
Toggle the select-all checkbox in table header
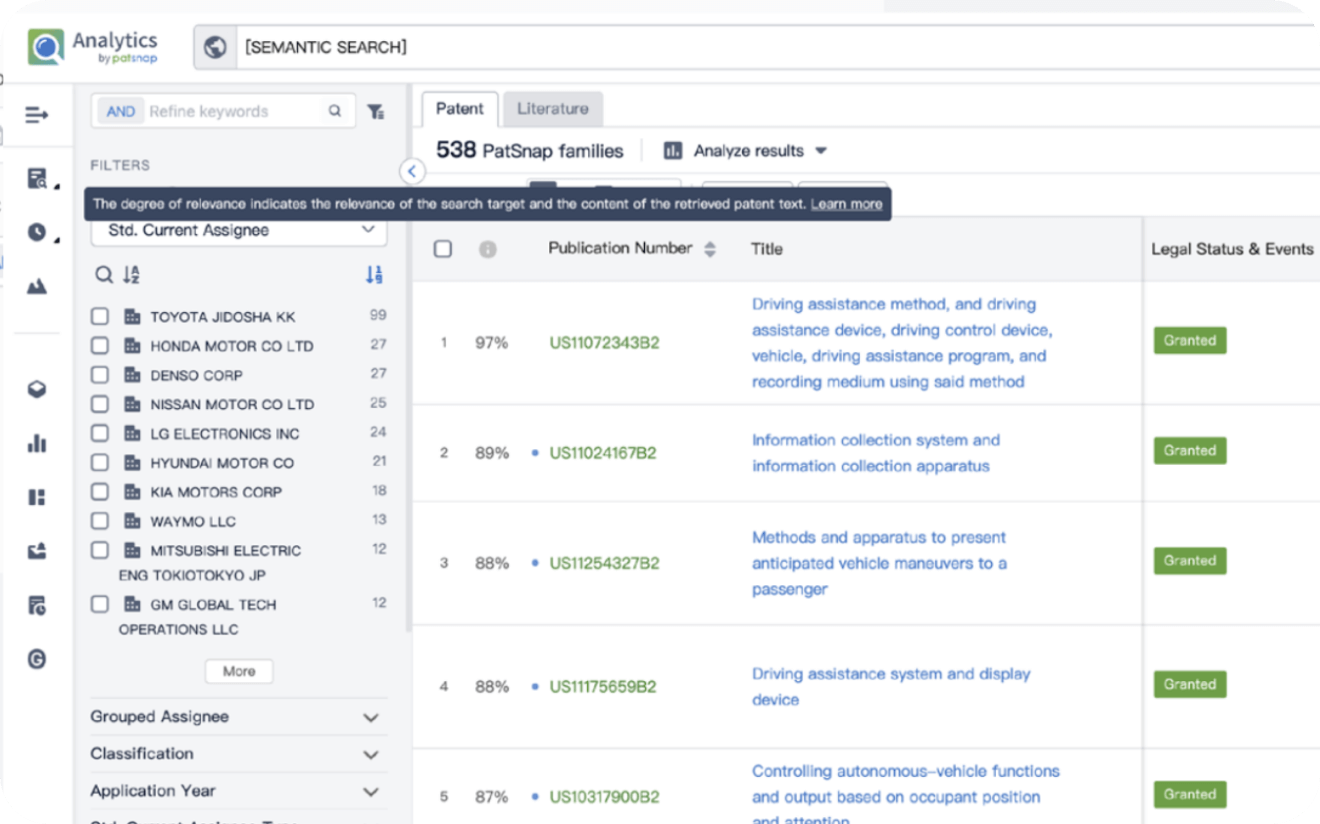(443, 249)
